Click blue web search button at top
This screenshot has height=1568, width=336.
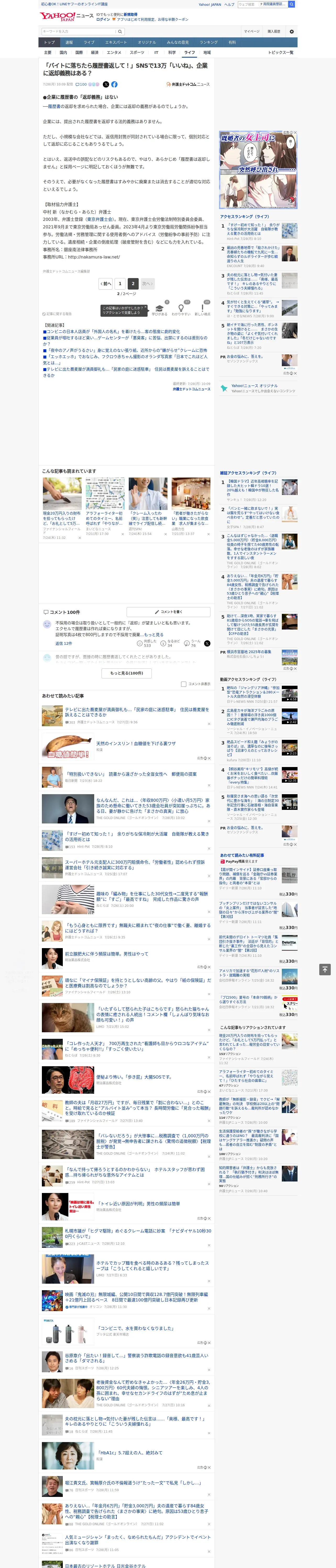[x=292, y=4]
